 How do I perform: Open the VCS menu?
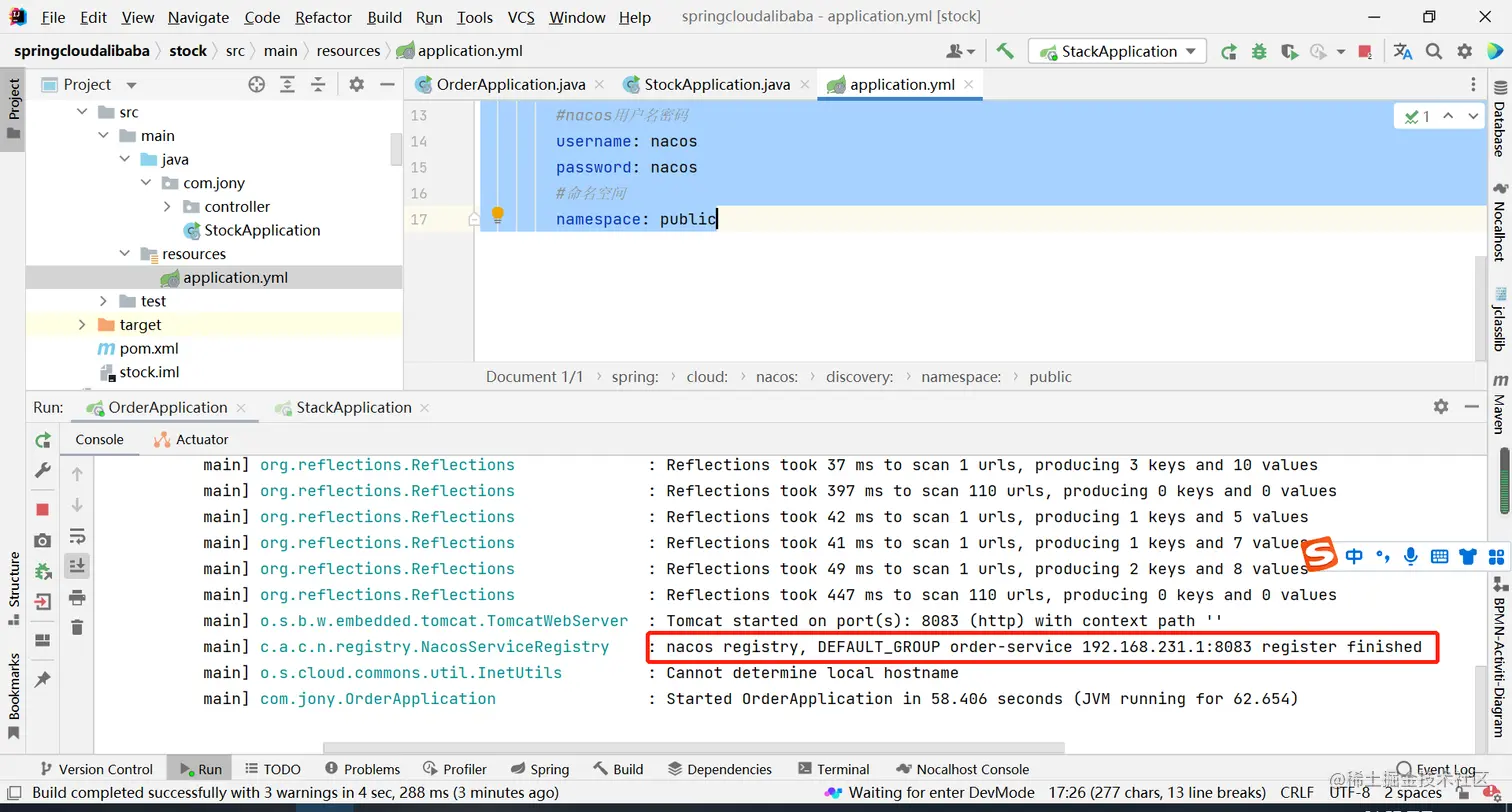521,17
